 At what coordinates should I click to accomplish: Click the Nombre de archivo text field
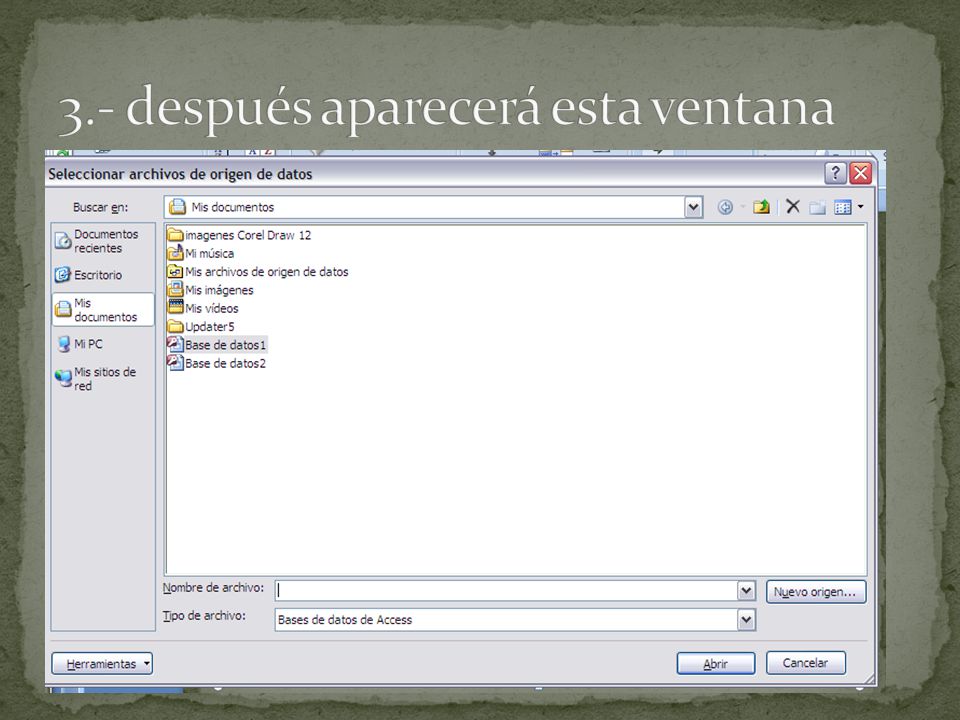tap(506, 591)
